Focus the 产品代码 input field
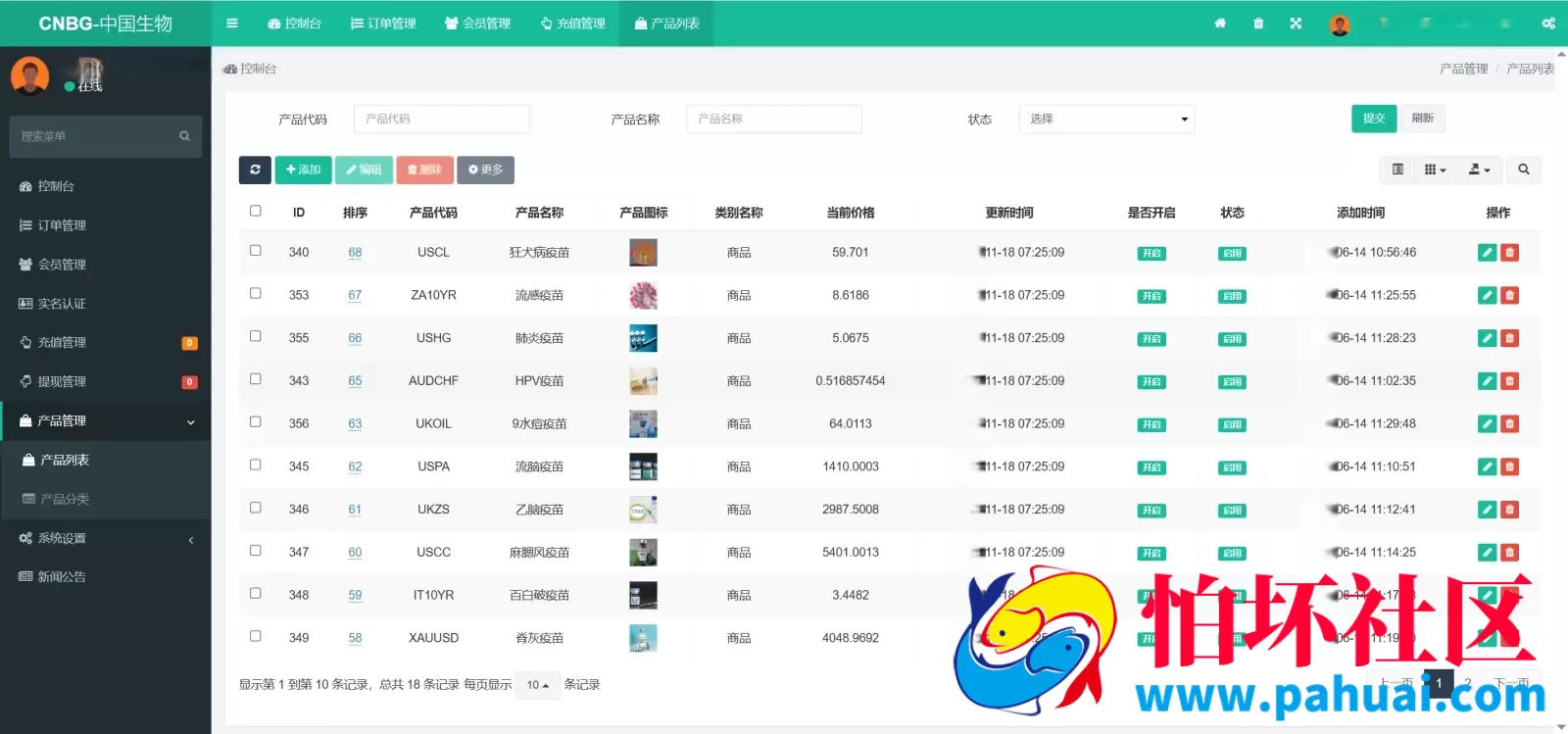 441,119
